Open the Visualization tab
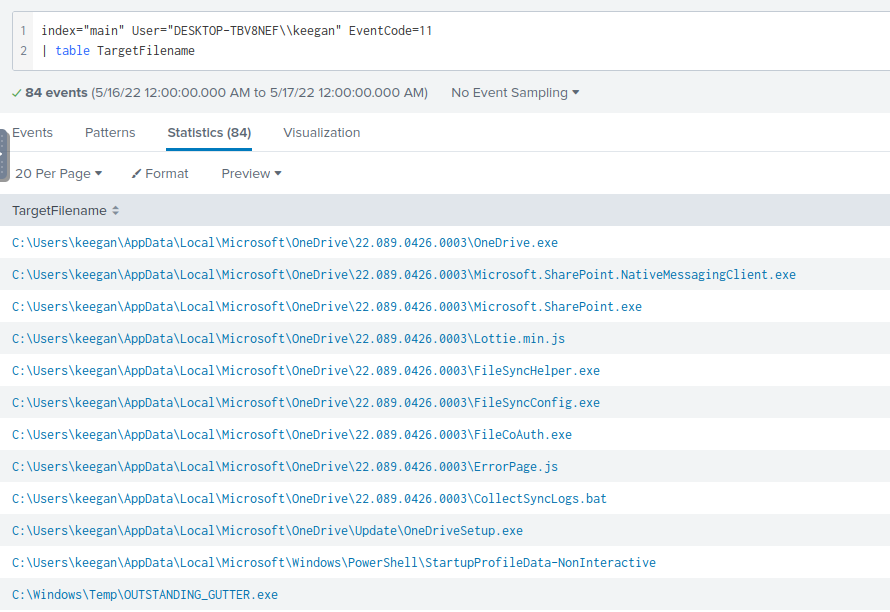Image resolution: width=890 pixels, height=612 pixels. [321, 133]
